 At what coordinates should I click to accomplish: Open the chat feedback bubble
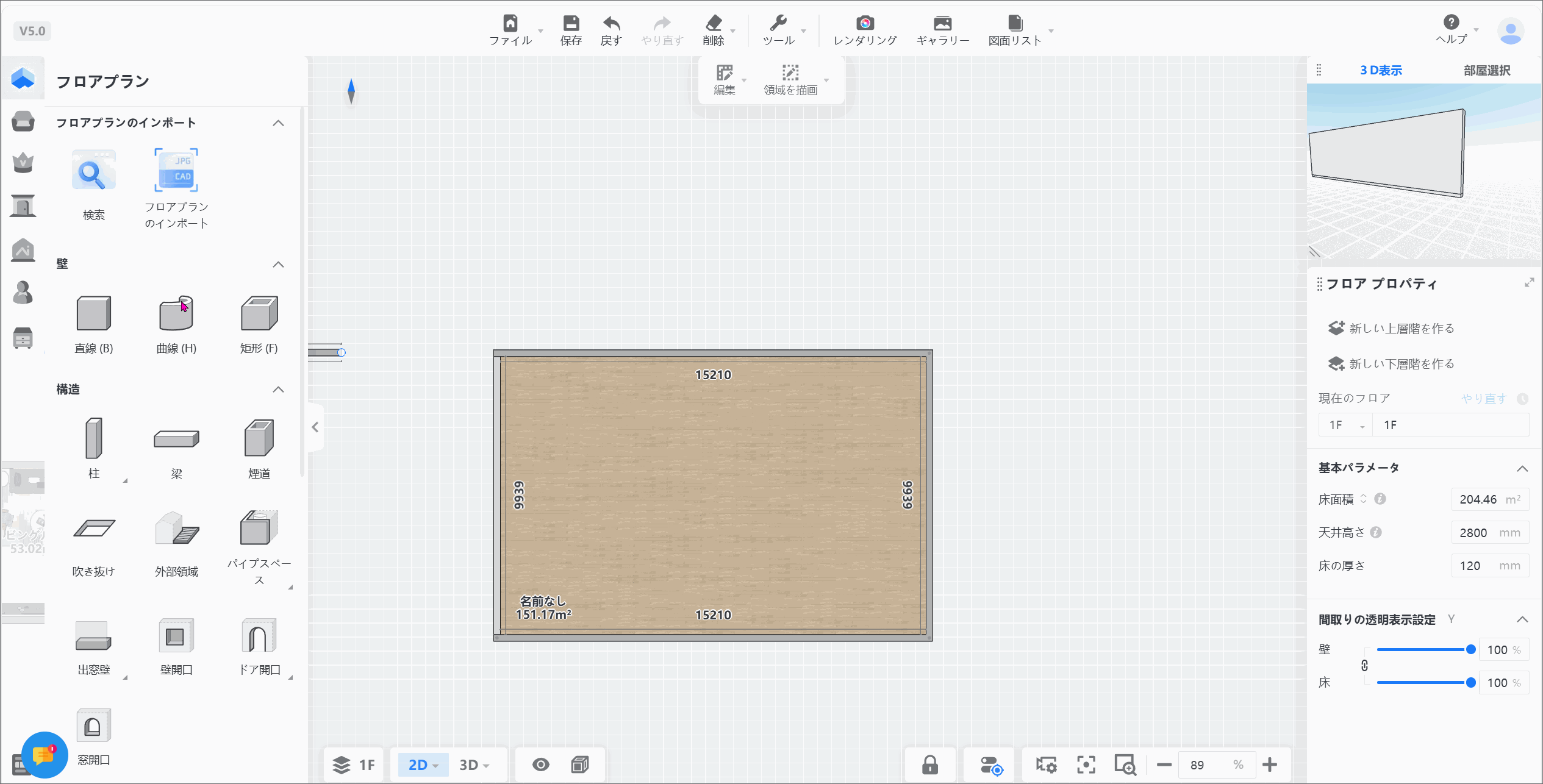tap(45, 755)
